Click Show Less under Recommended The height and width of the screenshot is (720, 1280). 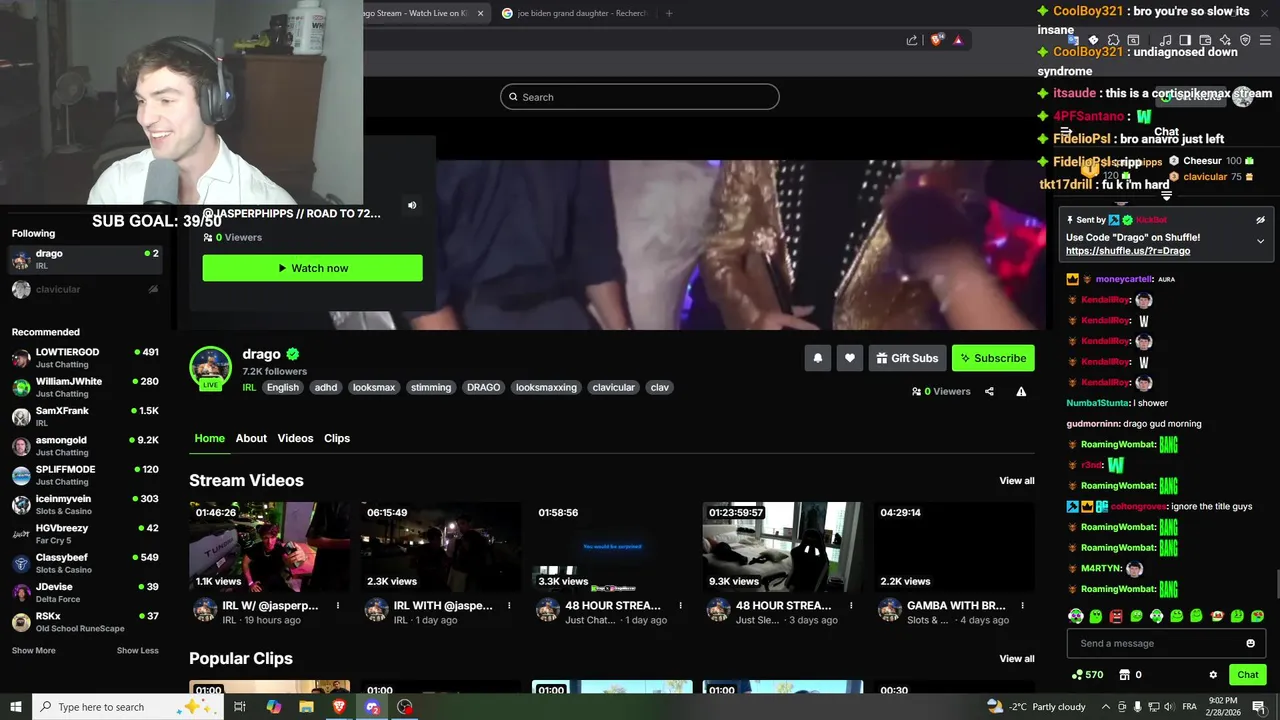137,651
